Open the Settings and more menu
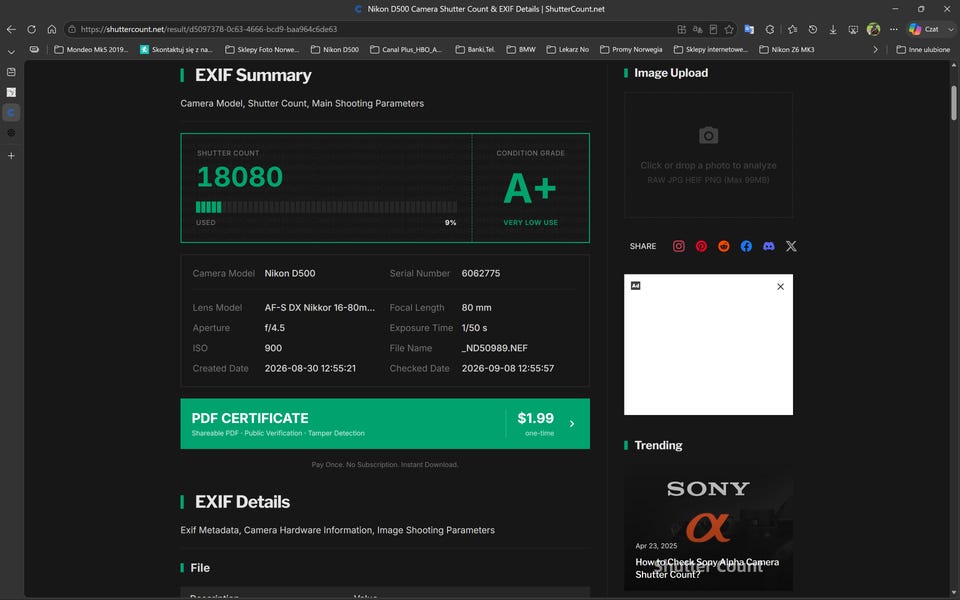The image size is (960, 600). click(x=894, y=29)
